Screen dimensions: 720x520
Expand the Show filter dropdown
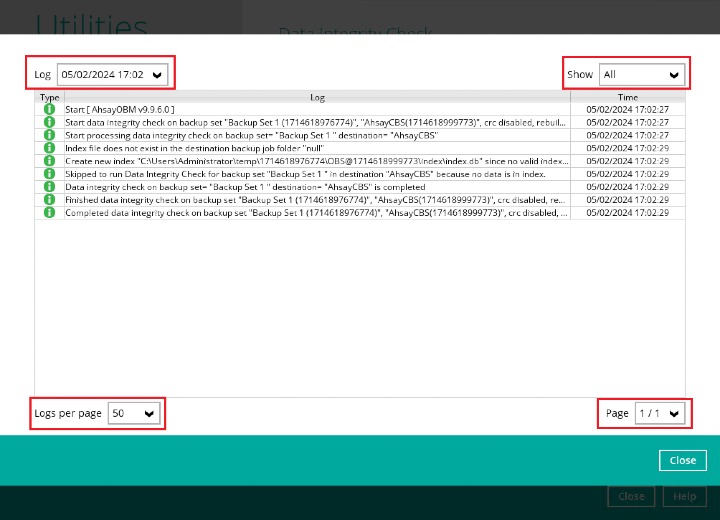tap(641, 74)
